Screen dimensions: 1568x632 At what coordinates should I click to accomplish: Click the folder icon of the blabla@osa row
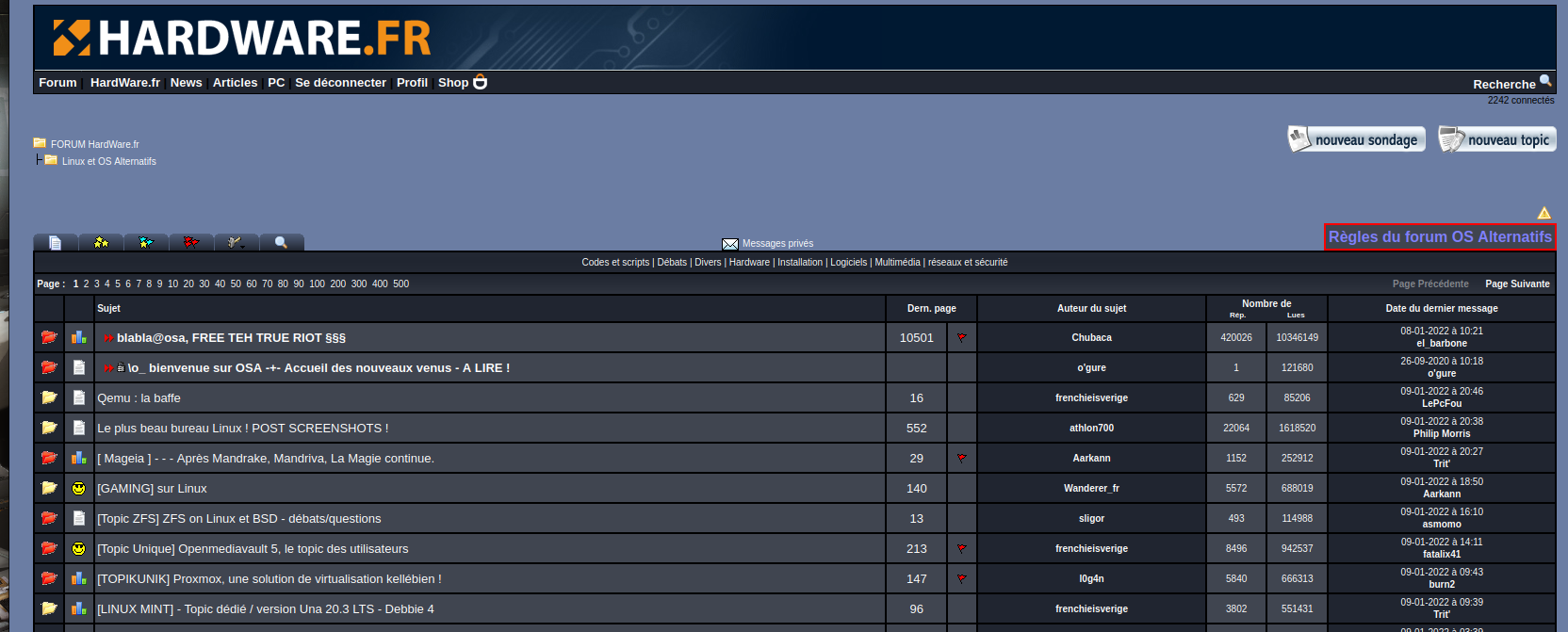(49, 337)
